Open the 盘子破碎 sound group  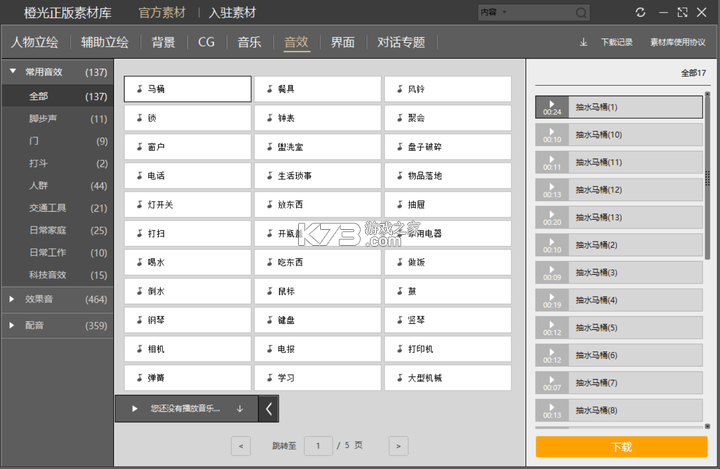tap(448, 147)
